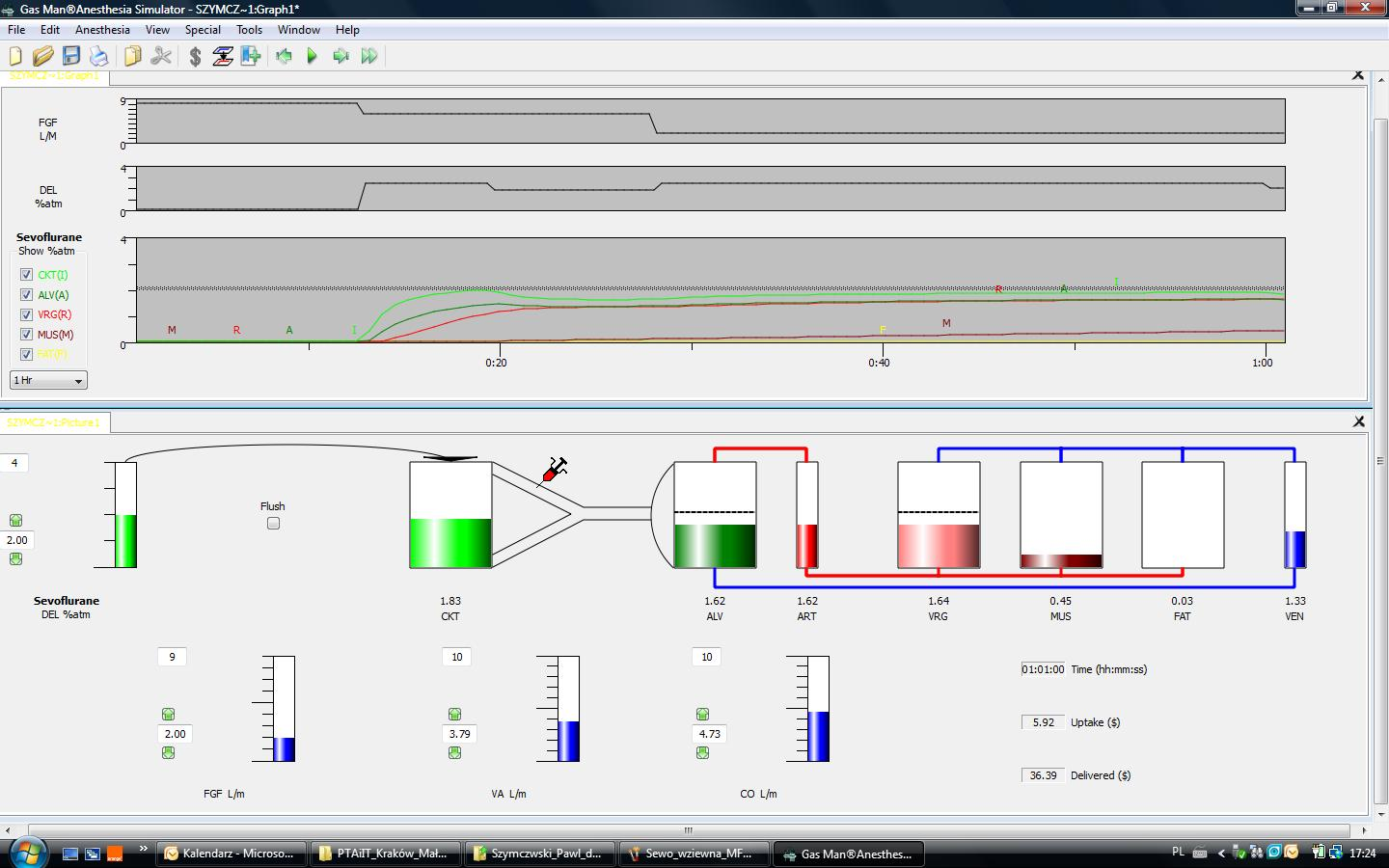Click the VA L/m blue level bar
The image size is (1389, 868).
(569, 741)
